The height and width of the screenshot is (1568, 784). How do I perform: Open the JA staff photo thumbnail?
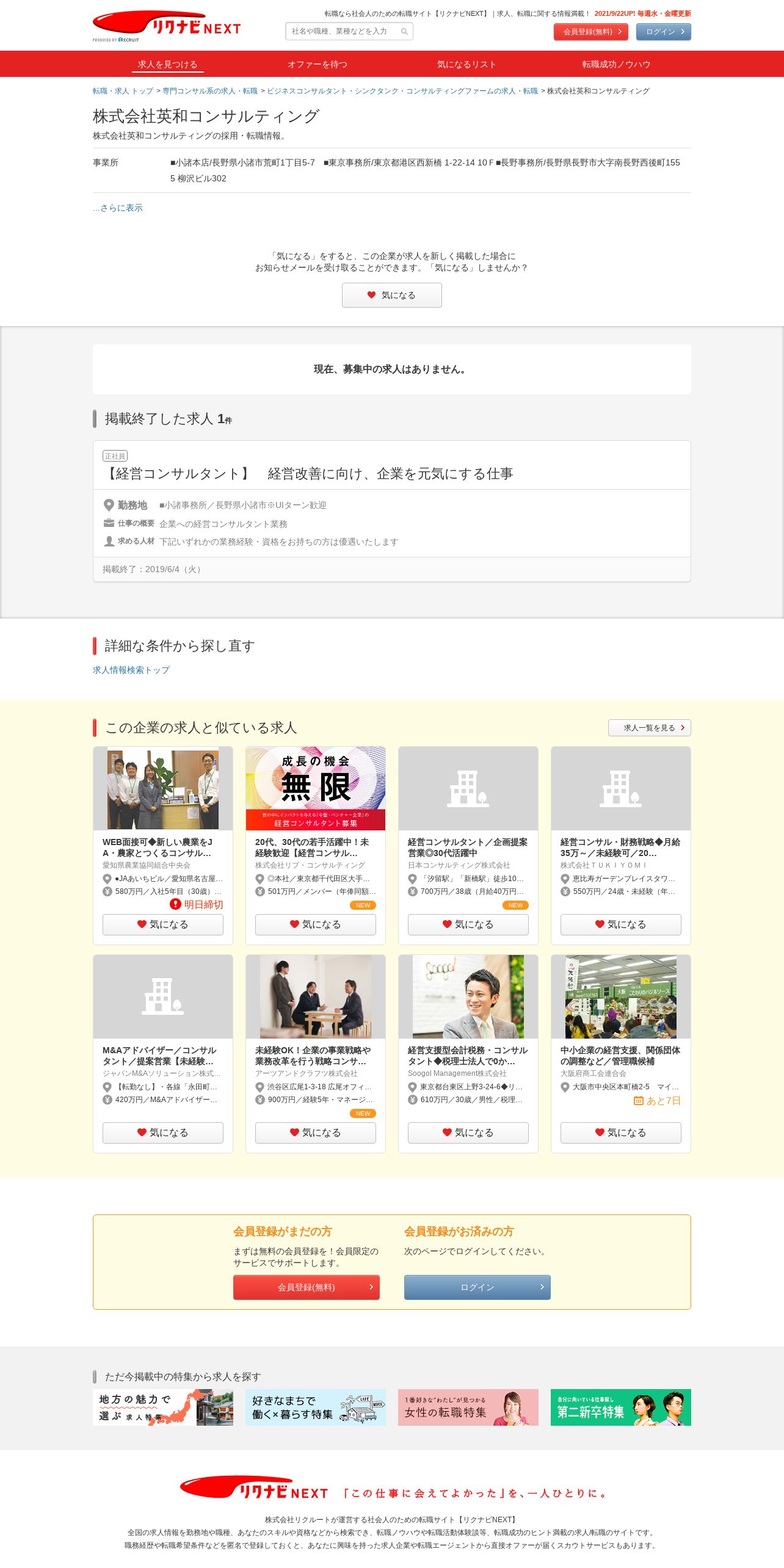(x=163, y=788)
